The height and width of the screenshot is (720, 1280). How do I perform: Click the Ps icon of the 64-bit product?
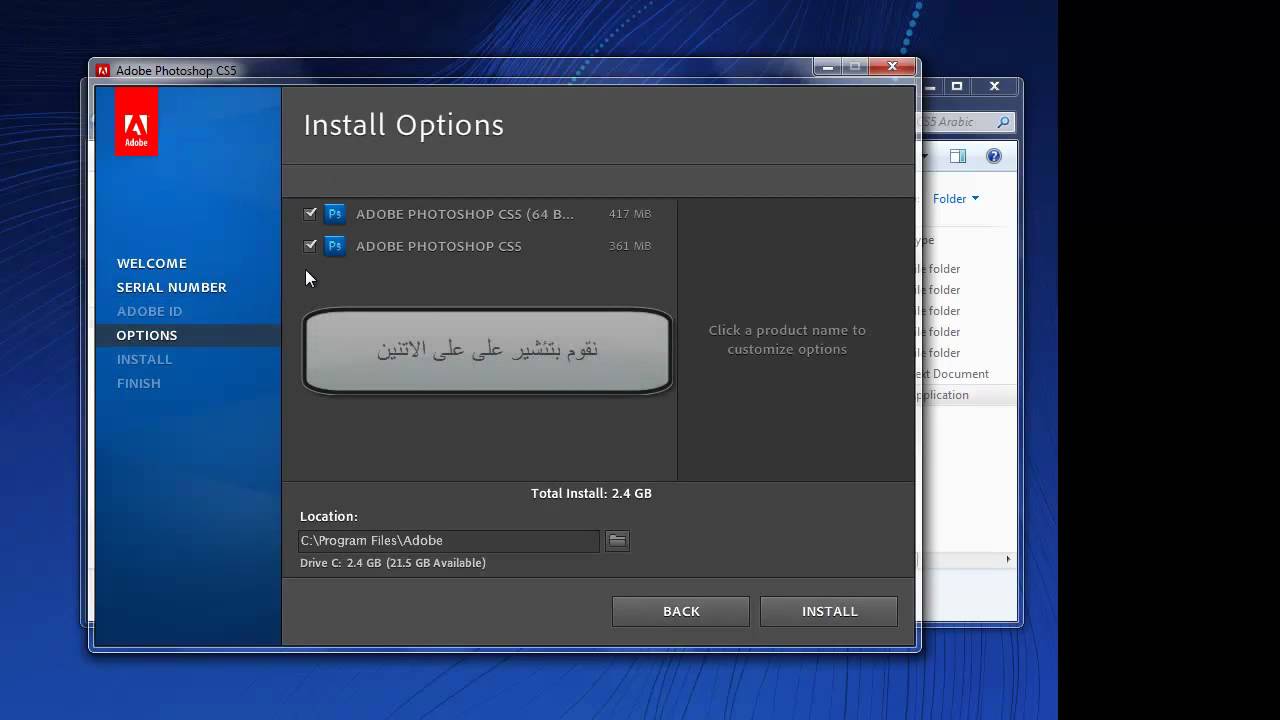coord(335,213)
